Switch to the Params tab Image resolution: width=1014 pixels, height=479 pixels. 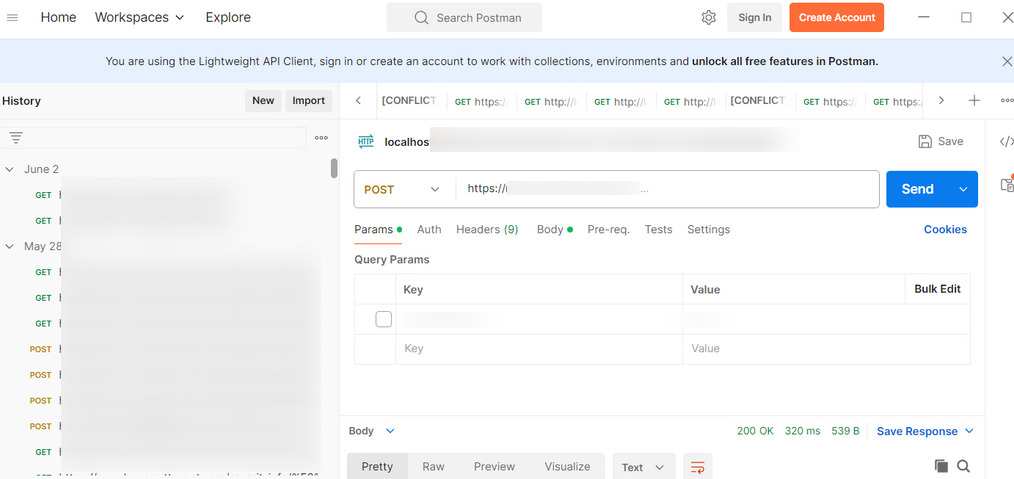point(378,229)
